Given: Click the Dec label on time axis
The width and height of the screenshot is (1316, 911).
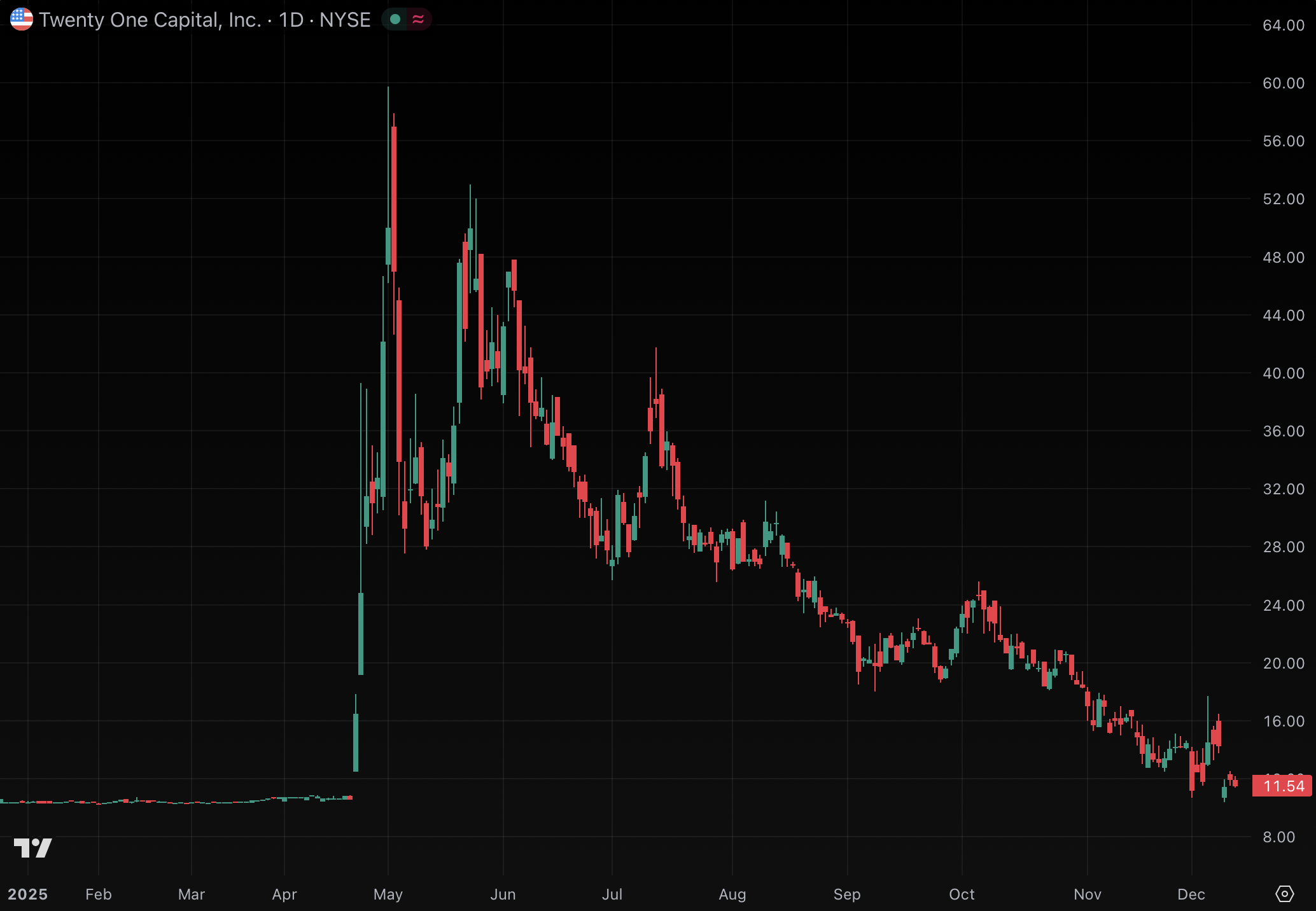Looking at the screenshot, I should (1191, 894).
